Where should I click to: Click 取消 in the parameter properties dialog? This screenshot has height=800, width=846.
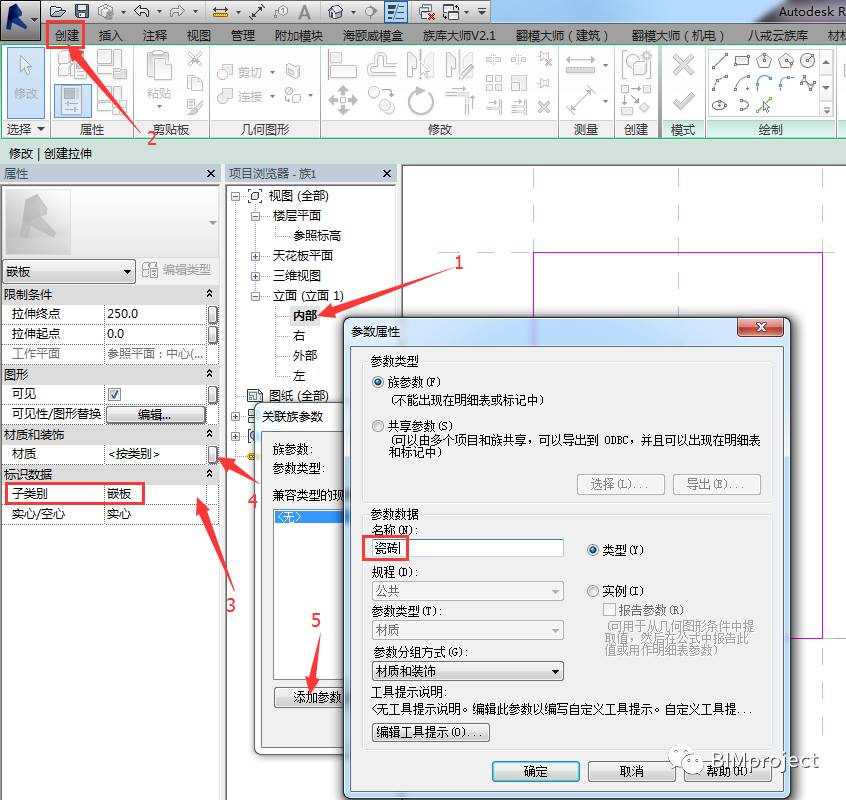(x=632, y=771)
